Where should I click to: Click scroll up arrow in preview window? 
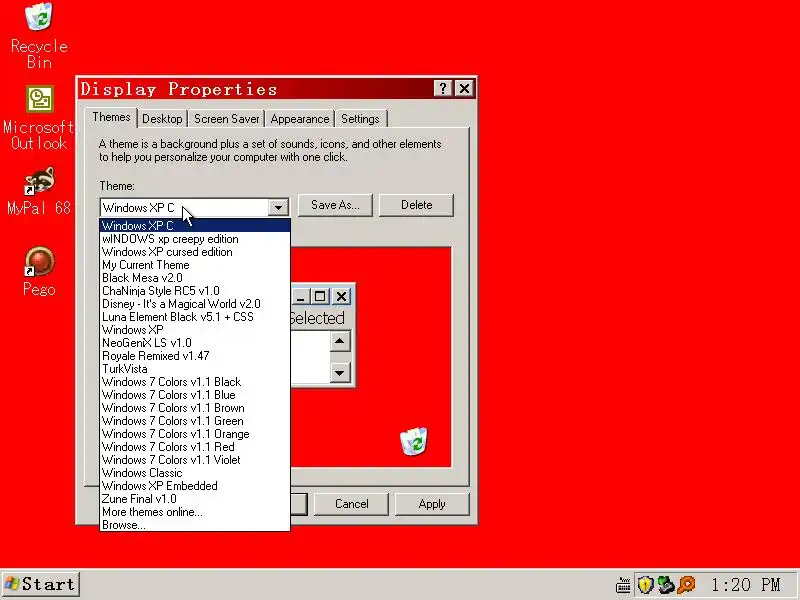(x=340, y=341)
